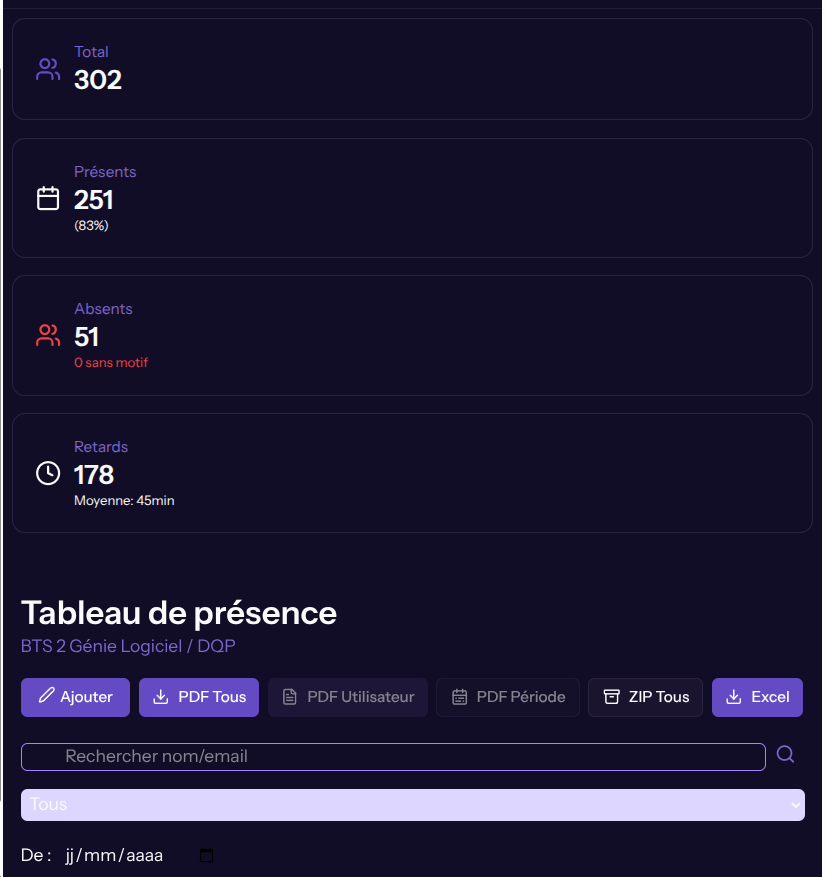Open the date picker calendar icon
825x877 pixels.
207,856
